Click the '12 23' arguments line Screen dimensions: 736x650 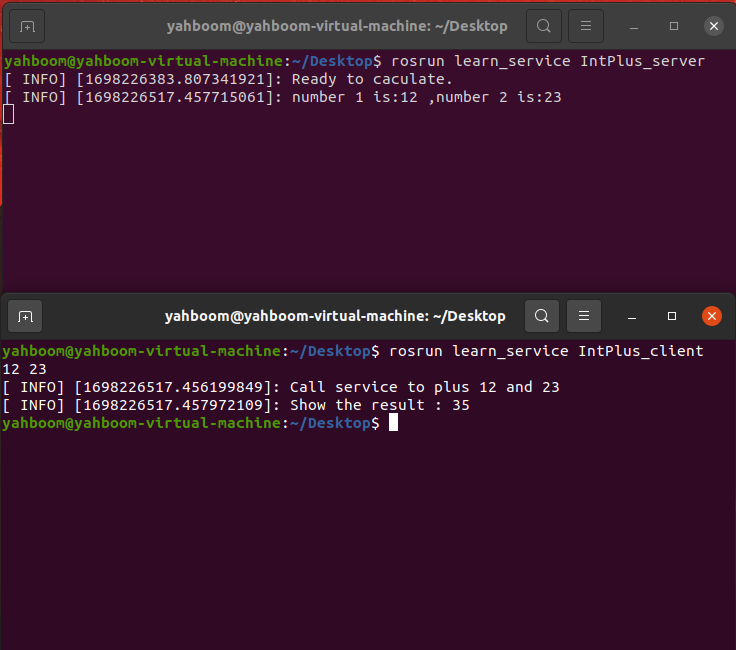coord(24,369)
